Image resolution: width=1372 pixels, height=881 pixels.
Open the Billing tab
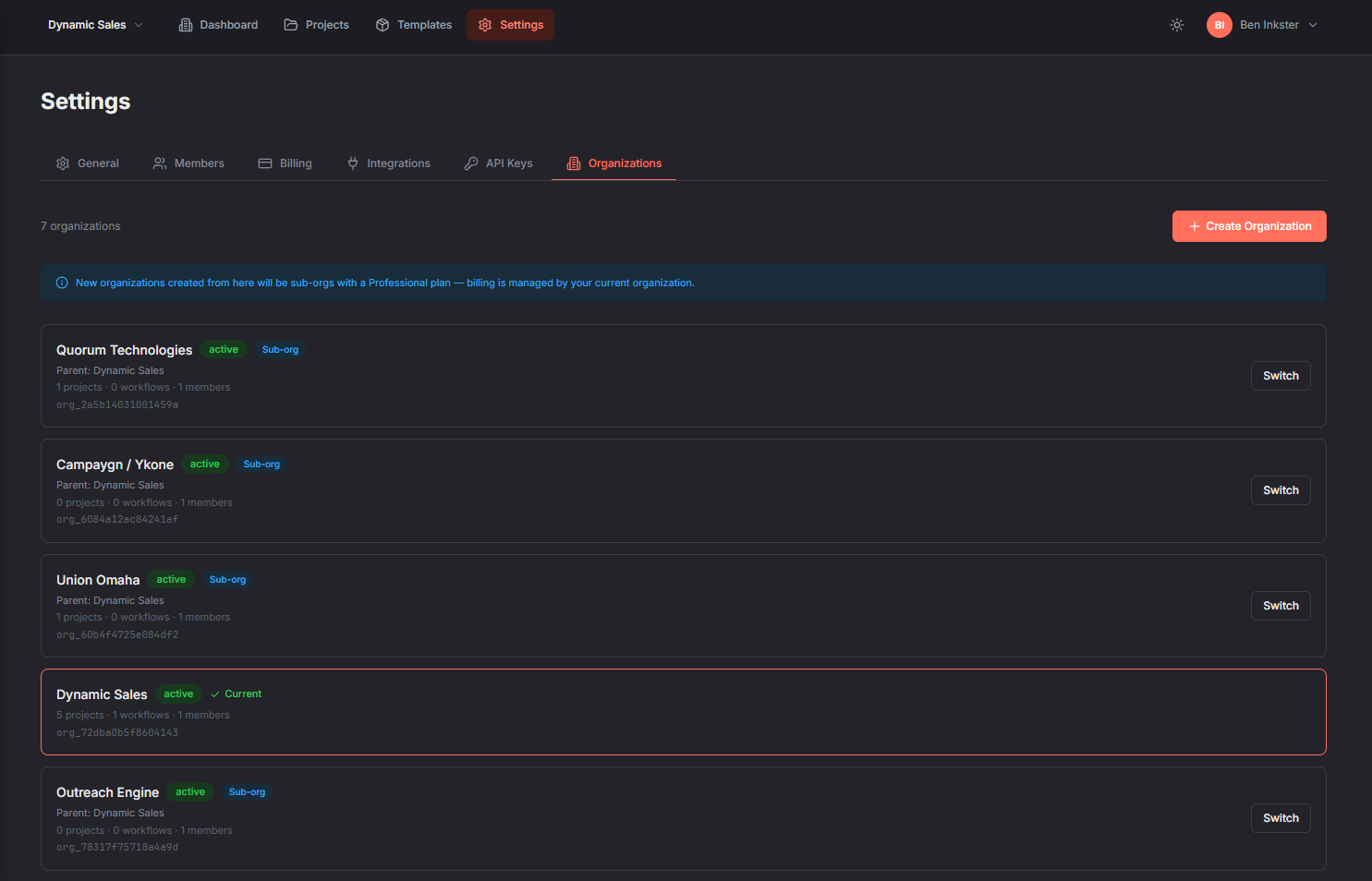[285, 163]
